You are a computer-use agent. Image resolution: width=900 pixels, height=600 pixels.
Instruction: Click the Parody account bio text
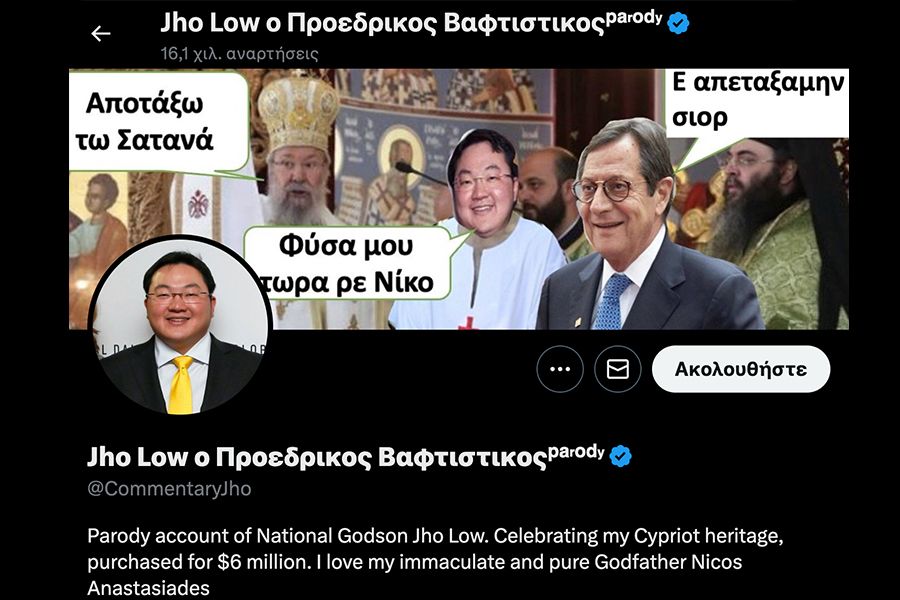[435, 561]
